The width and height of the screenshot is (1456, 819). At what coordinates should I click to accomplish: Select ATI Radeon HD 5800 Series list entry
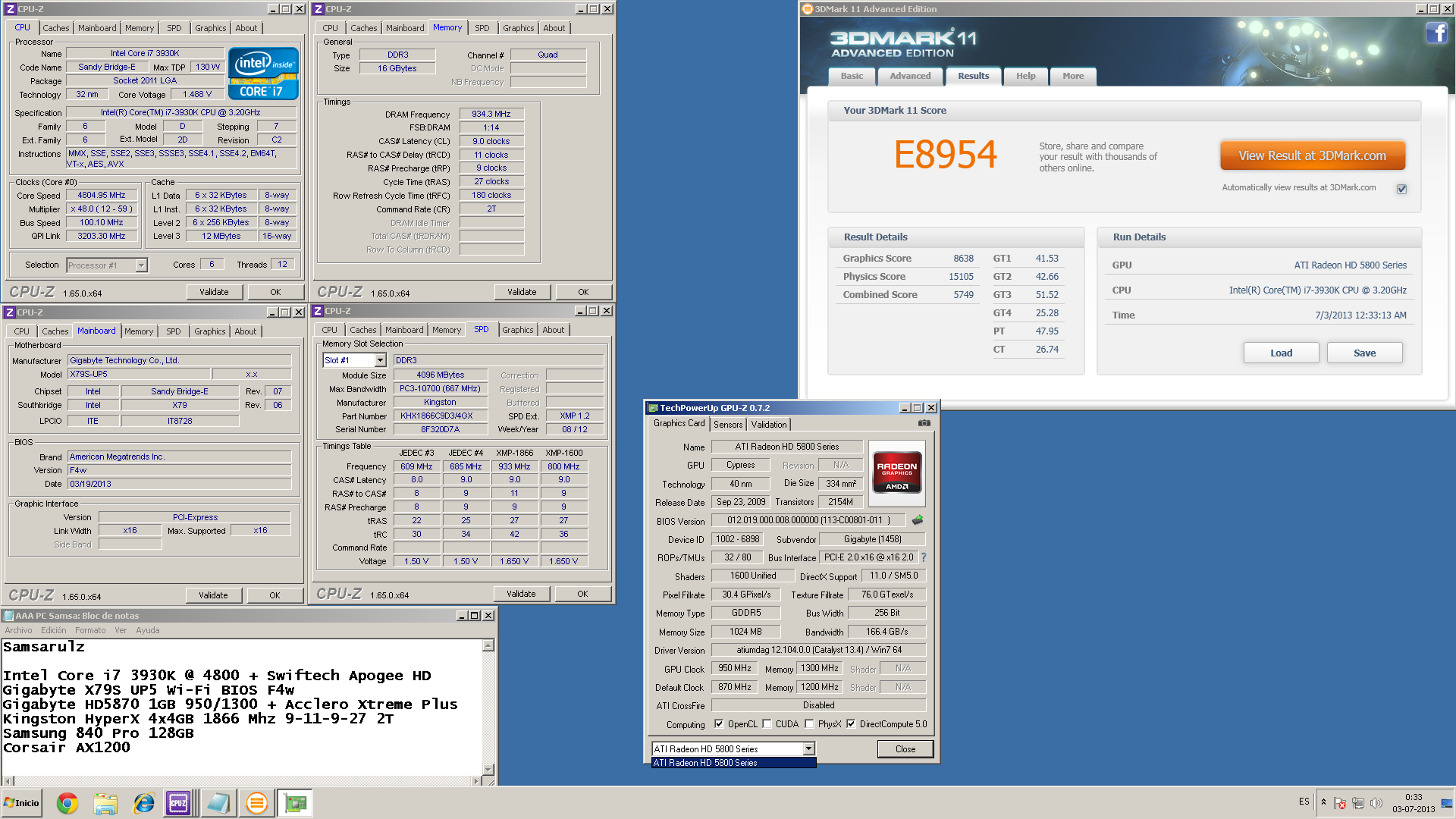pyautogui.click(x=734, y=763)
